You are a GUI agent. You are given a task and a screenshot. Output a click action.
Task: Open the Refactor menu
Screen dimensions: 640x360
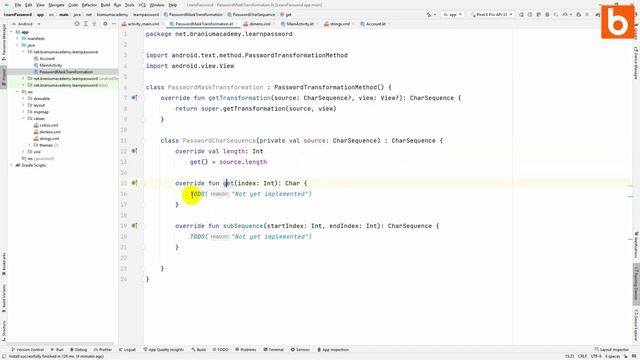(89, 5)
